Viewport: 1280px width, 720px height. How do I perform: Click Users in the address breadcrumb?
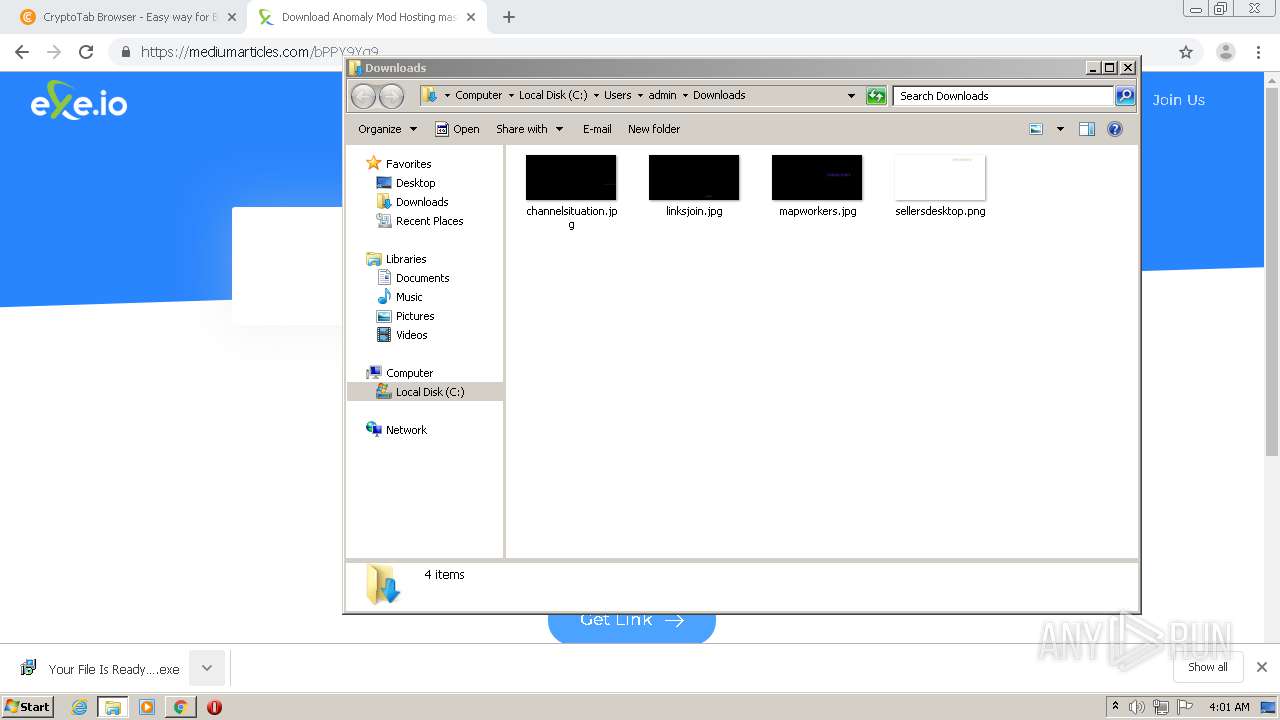pyautogui.click(x=617, y=96)
